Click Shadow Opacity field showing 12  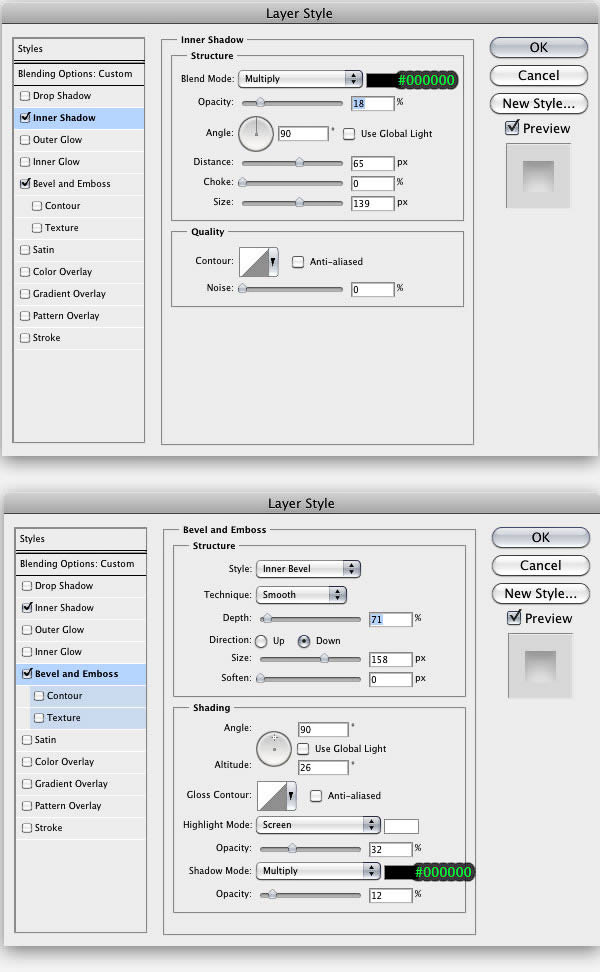coord(390,895)
